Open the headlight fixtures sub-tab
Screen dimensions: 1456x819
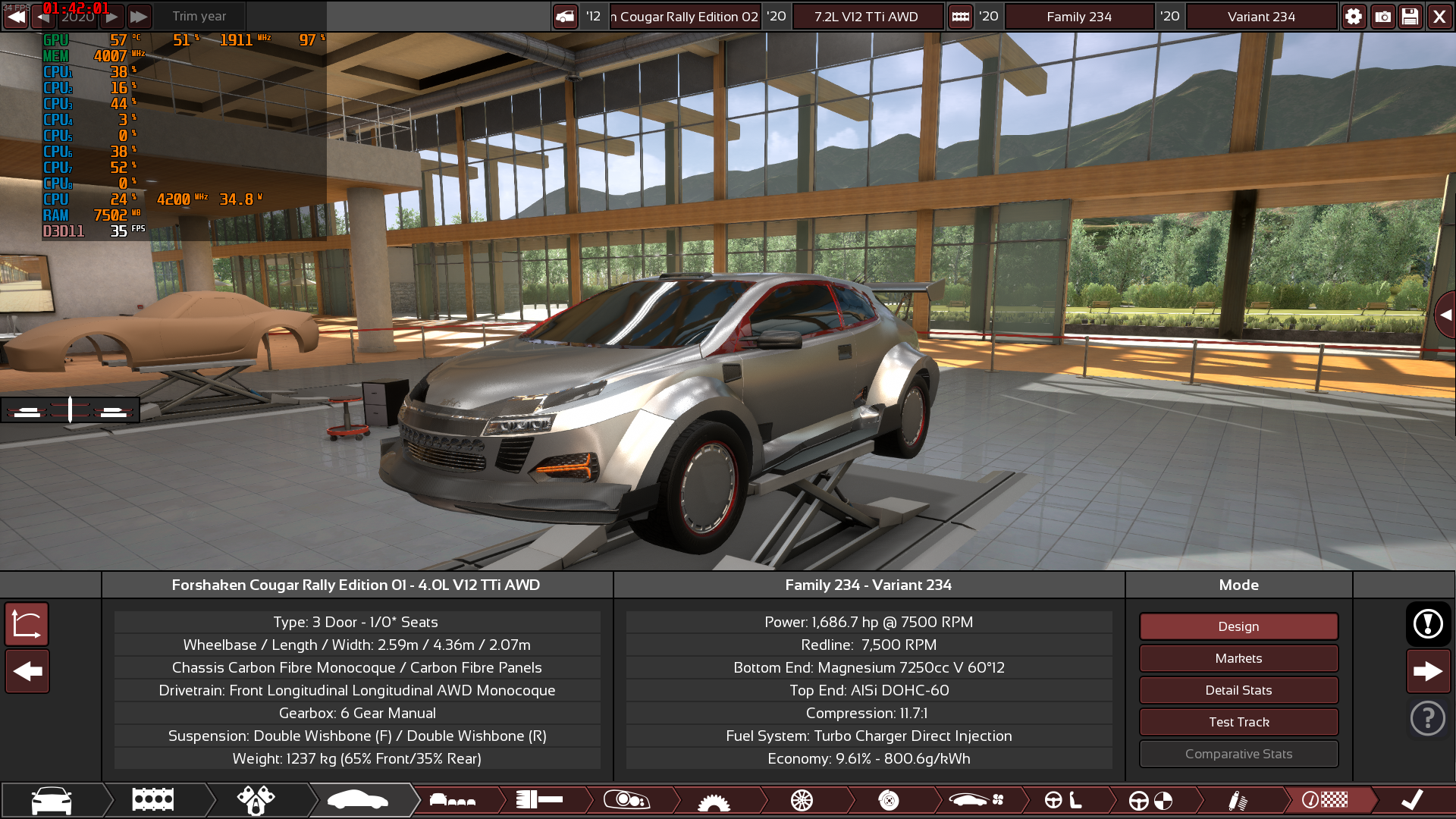tap(626, 800)
